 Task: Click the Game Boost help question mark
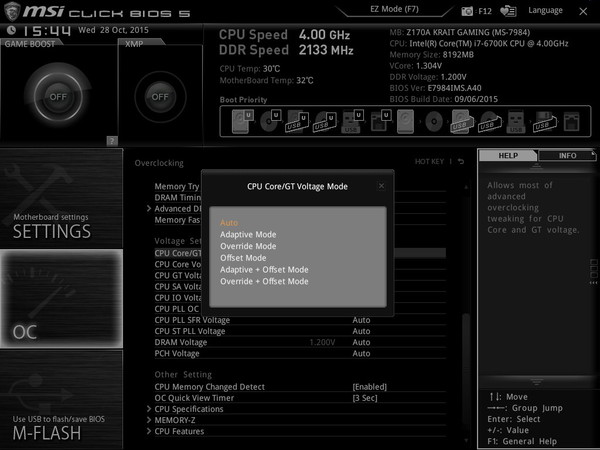click(112, 141)
